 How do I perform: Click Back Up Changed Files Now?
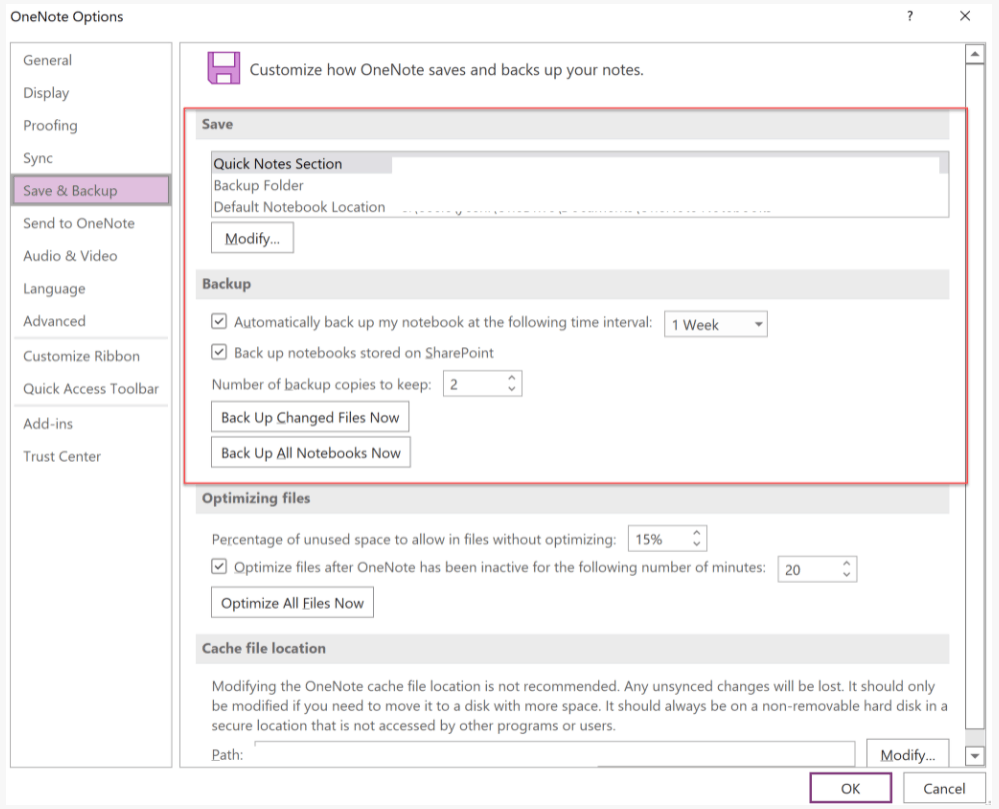coord(310,417)
